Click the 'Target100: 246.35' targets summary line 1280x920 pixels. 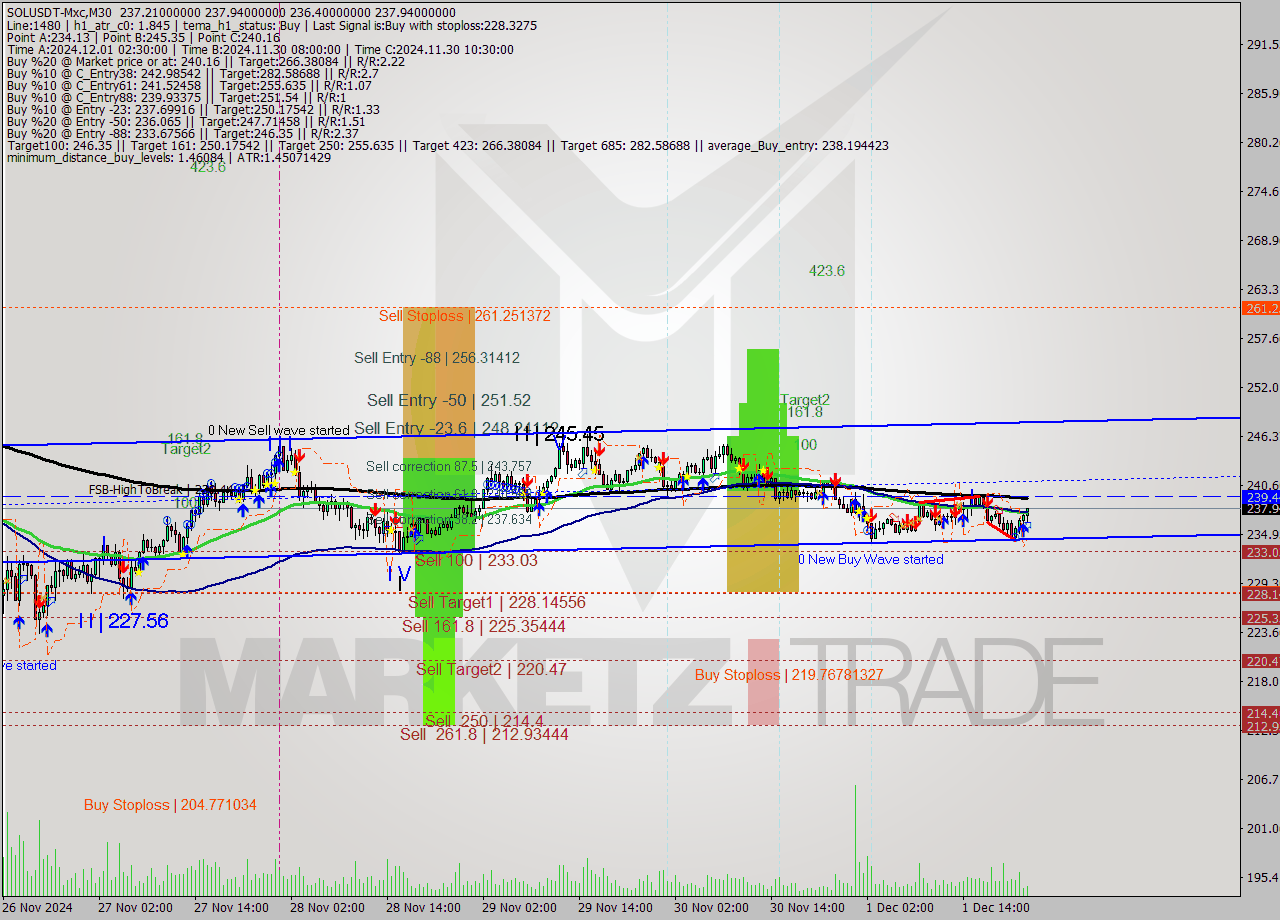click(x=447, y=145)
